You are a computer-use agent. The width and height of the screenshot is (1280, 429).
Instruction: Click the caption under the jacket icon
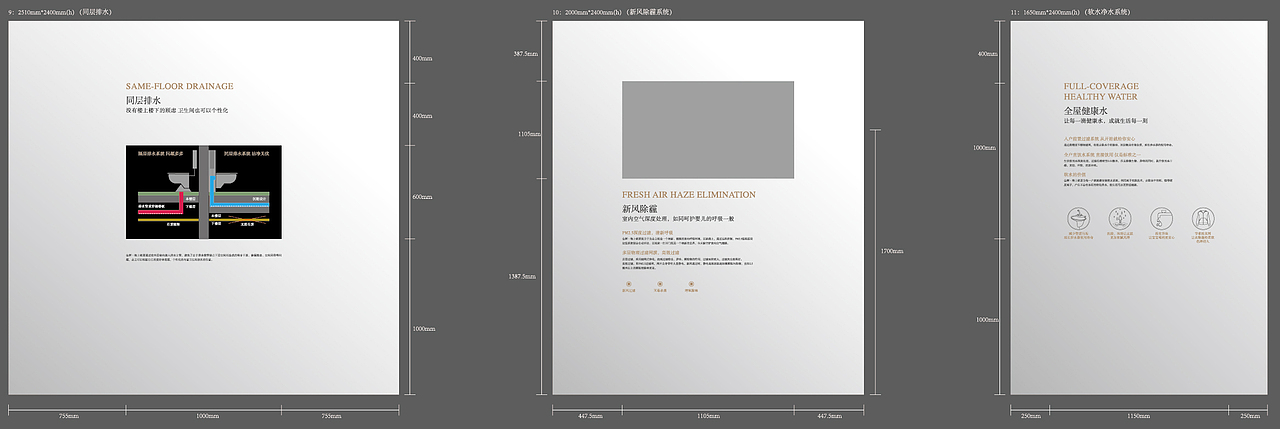[1204, 240]
